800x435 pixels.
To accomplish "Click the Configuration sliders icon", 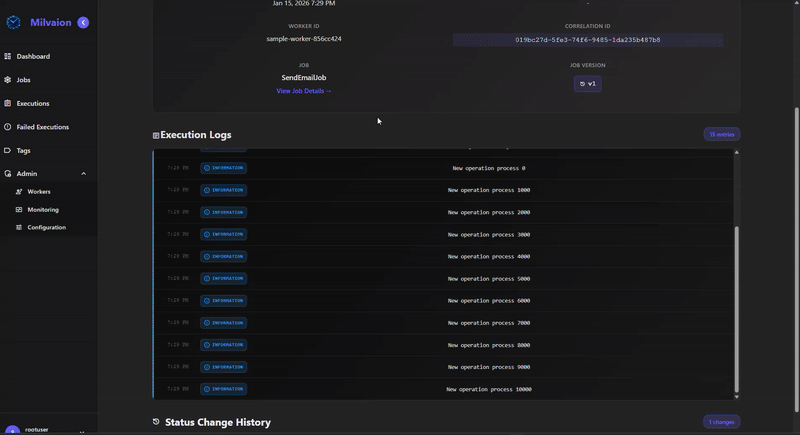I will [19, 227].
